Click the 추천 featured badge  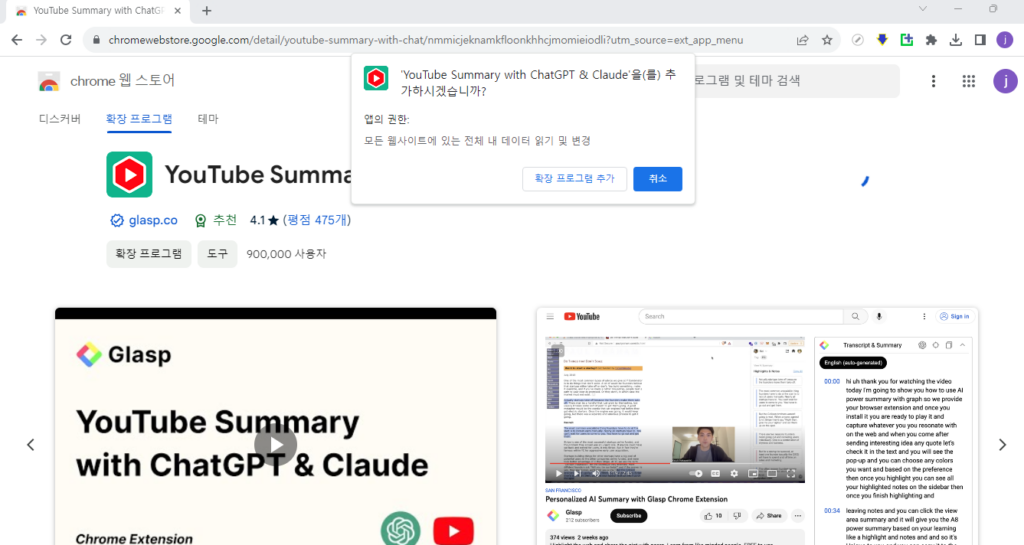coord(216,221)
